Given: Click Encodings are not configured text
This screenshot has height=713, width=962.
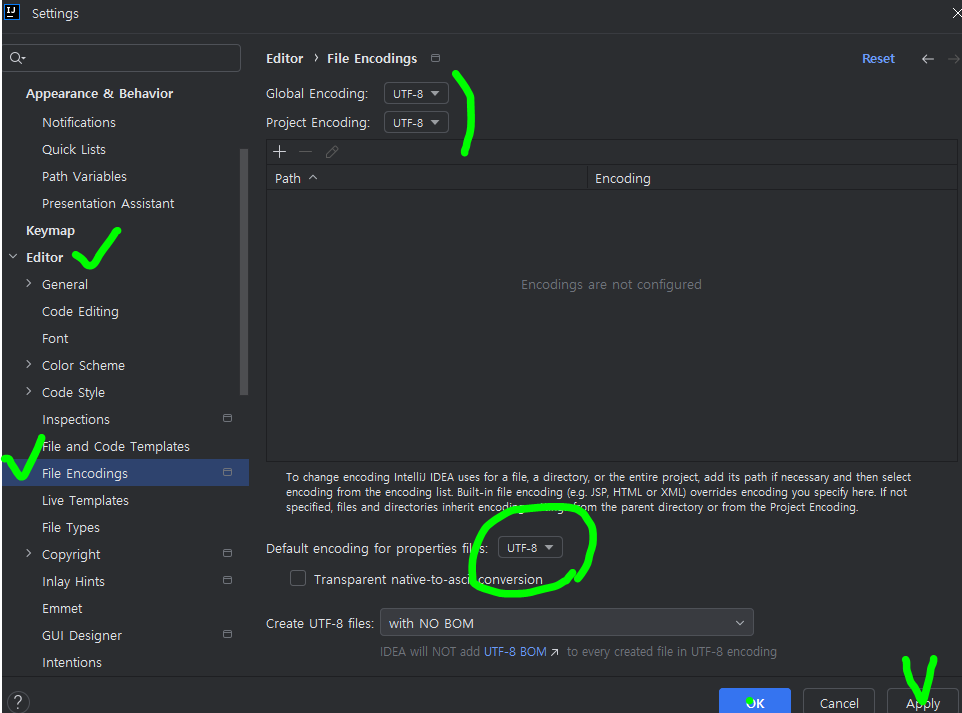Looking at the screenshot, I should (611, 284).
